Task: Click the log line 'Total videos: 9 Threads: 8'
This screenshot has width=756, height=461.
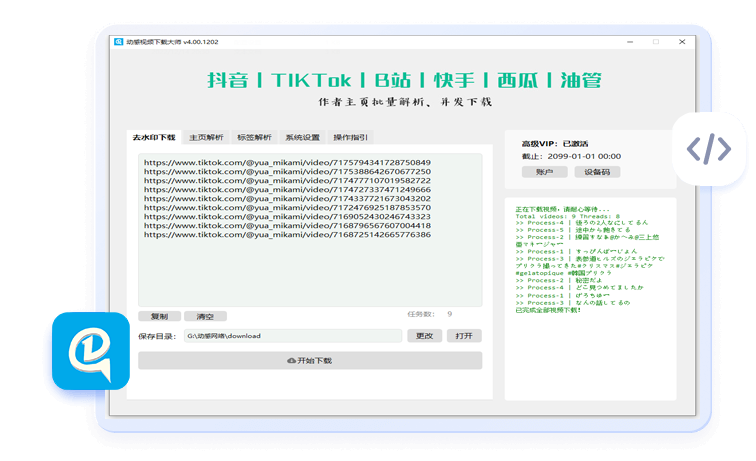Action: [x=567, y=217]
